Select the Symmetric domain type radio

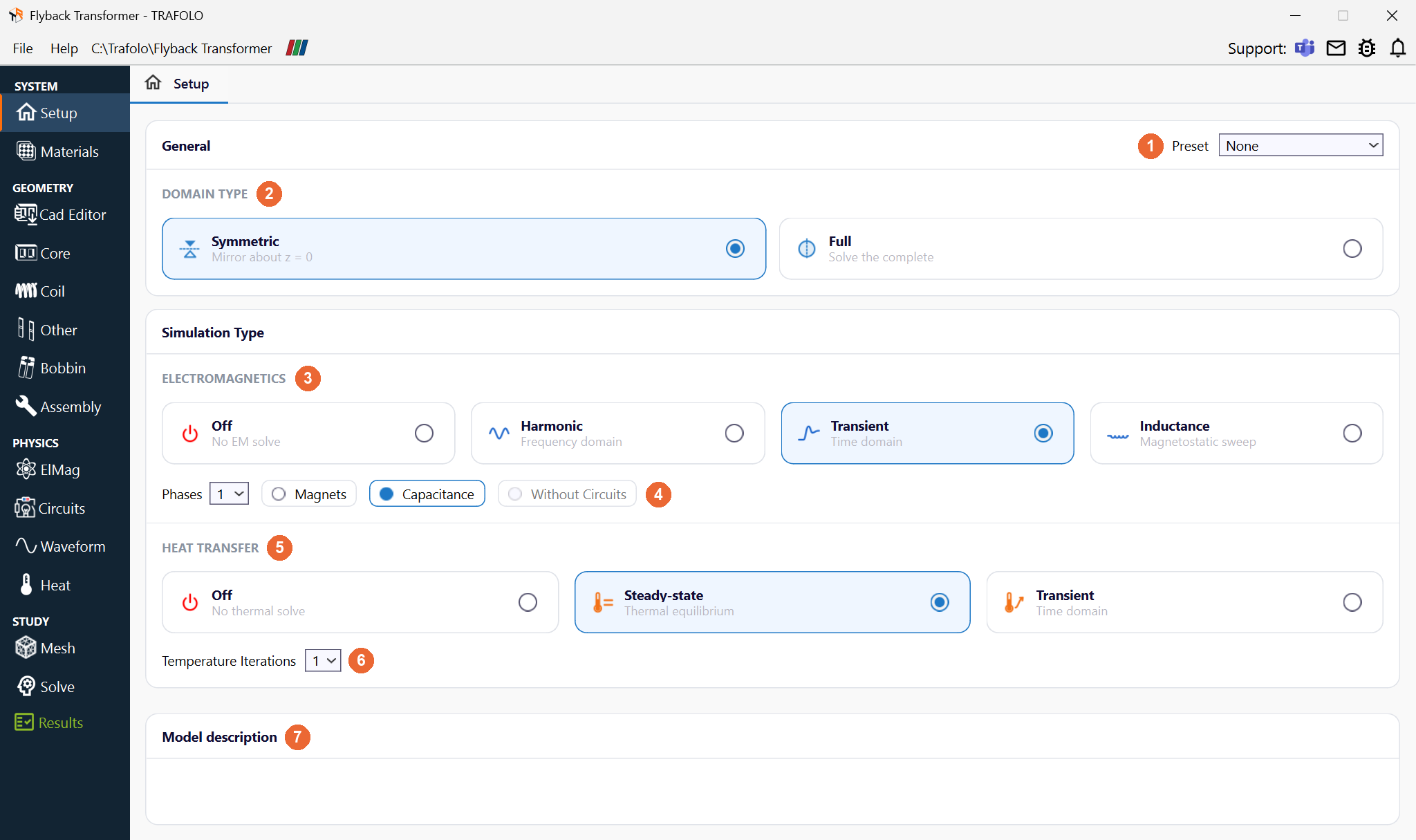click(735, 249)
